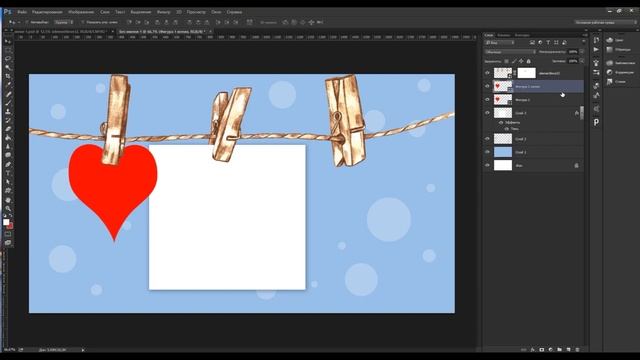Open the Коррекция panel button
Image resolution: width=640 pixels, height=360 pixels.
click(x=620, y=72)
